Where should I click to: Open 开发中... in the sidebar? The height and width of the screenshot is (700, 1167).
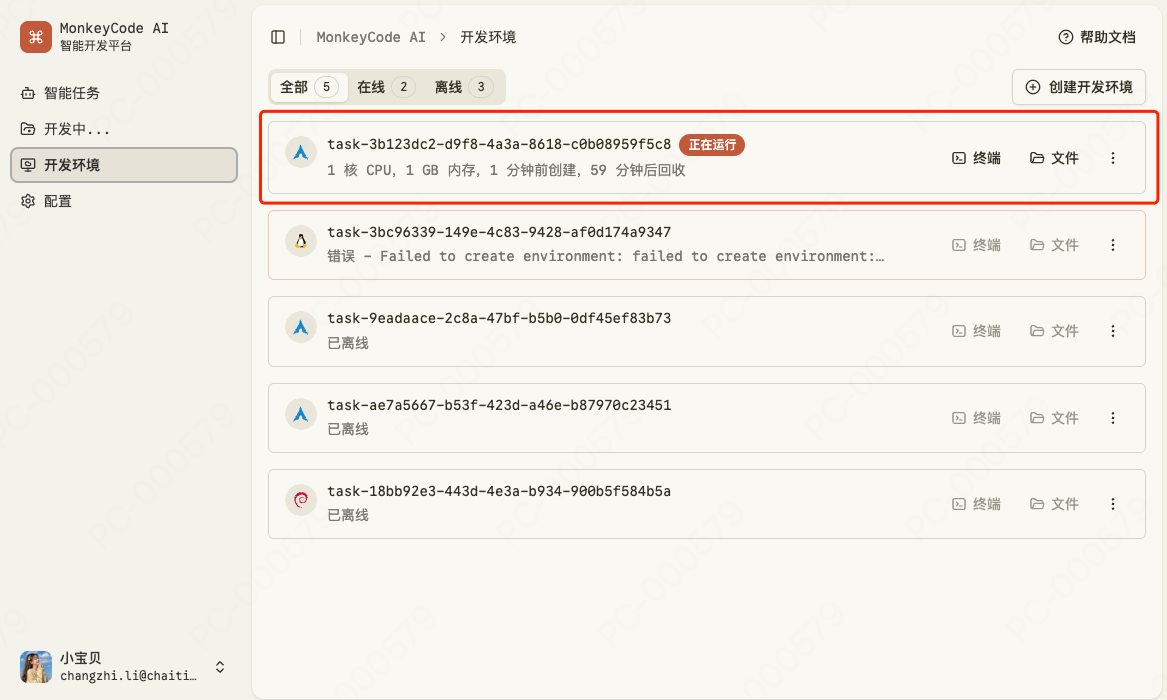[124, 129]
